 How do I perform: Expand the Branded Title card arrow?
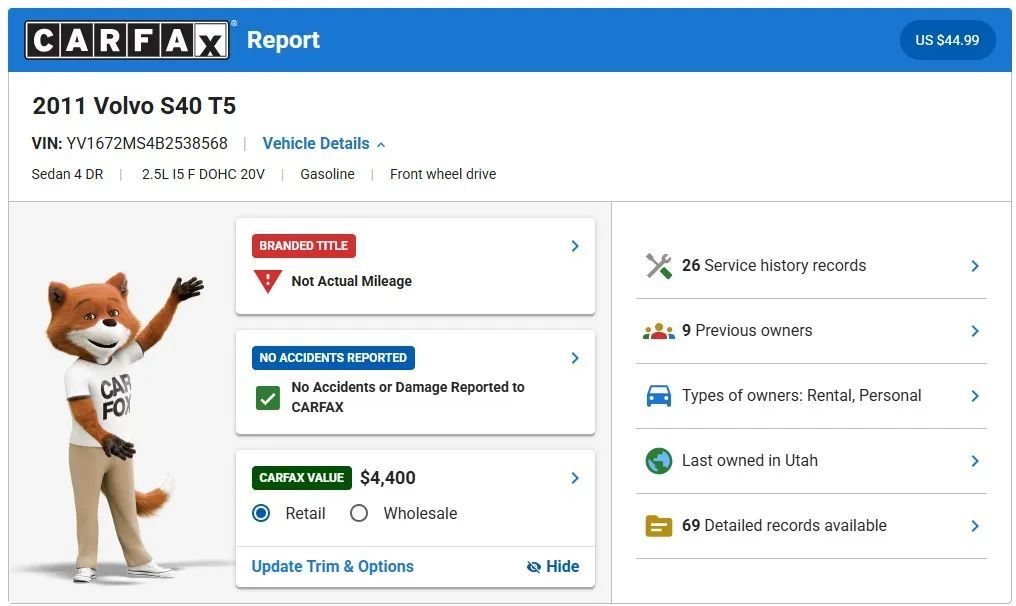tap(574, 246)
